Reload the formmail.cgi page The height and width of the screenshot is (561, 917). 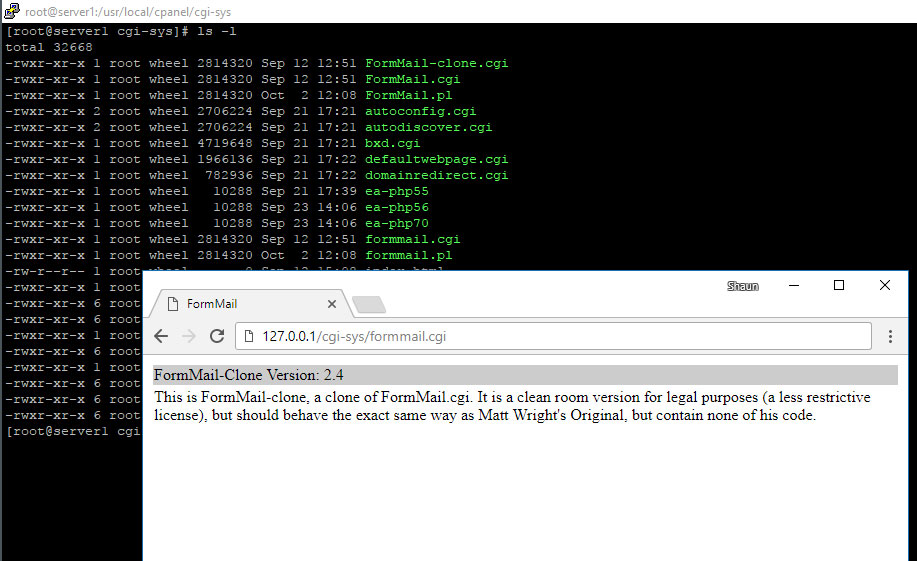click(217, 336)
